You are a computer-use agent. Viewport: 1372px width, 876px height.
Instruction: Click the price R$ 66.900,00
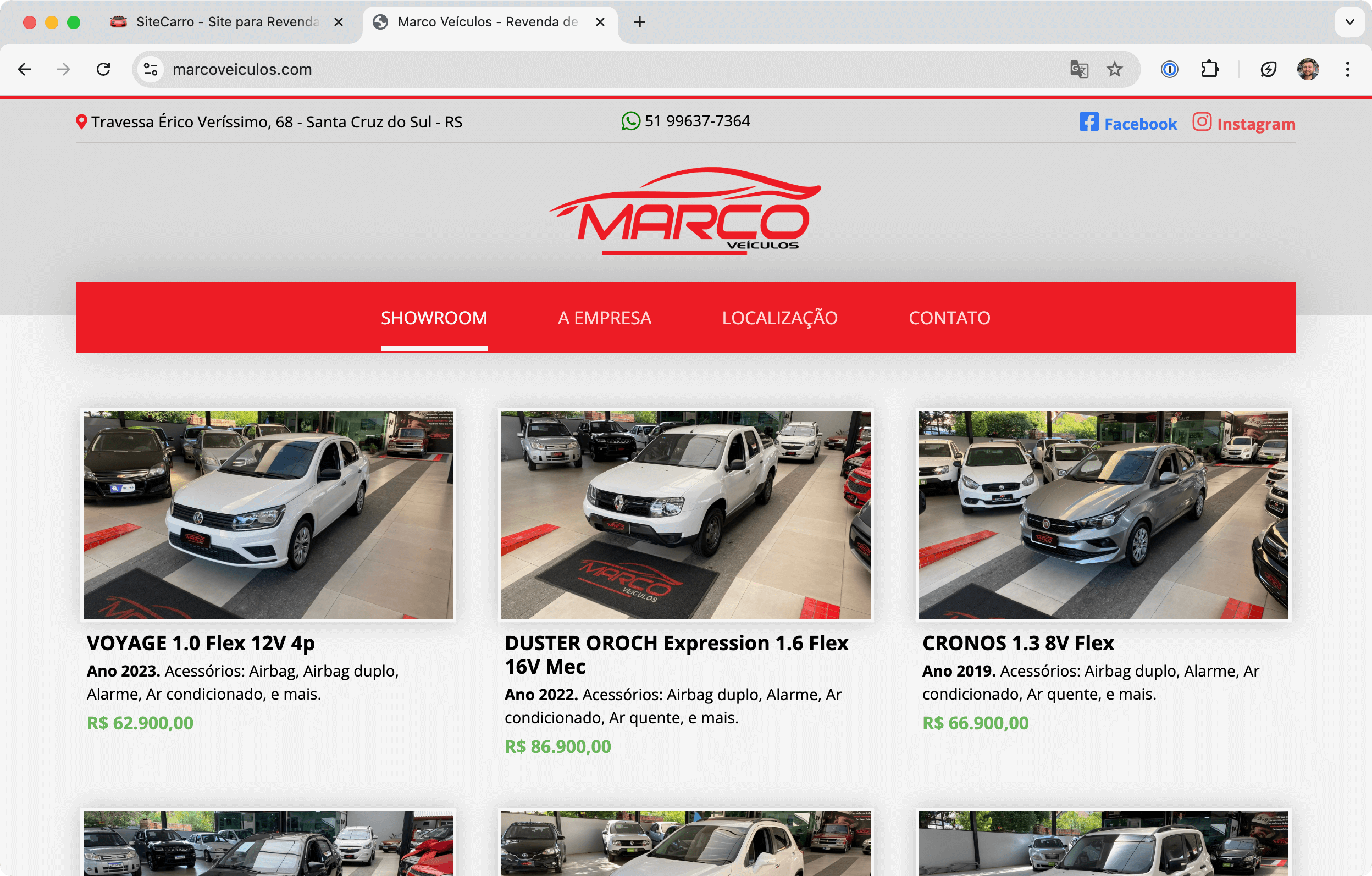click(x=976, y=723)
